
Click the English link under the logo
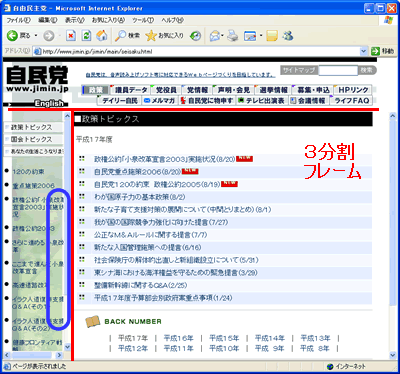point(49,104)
